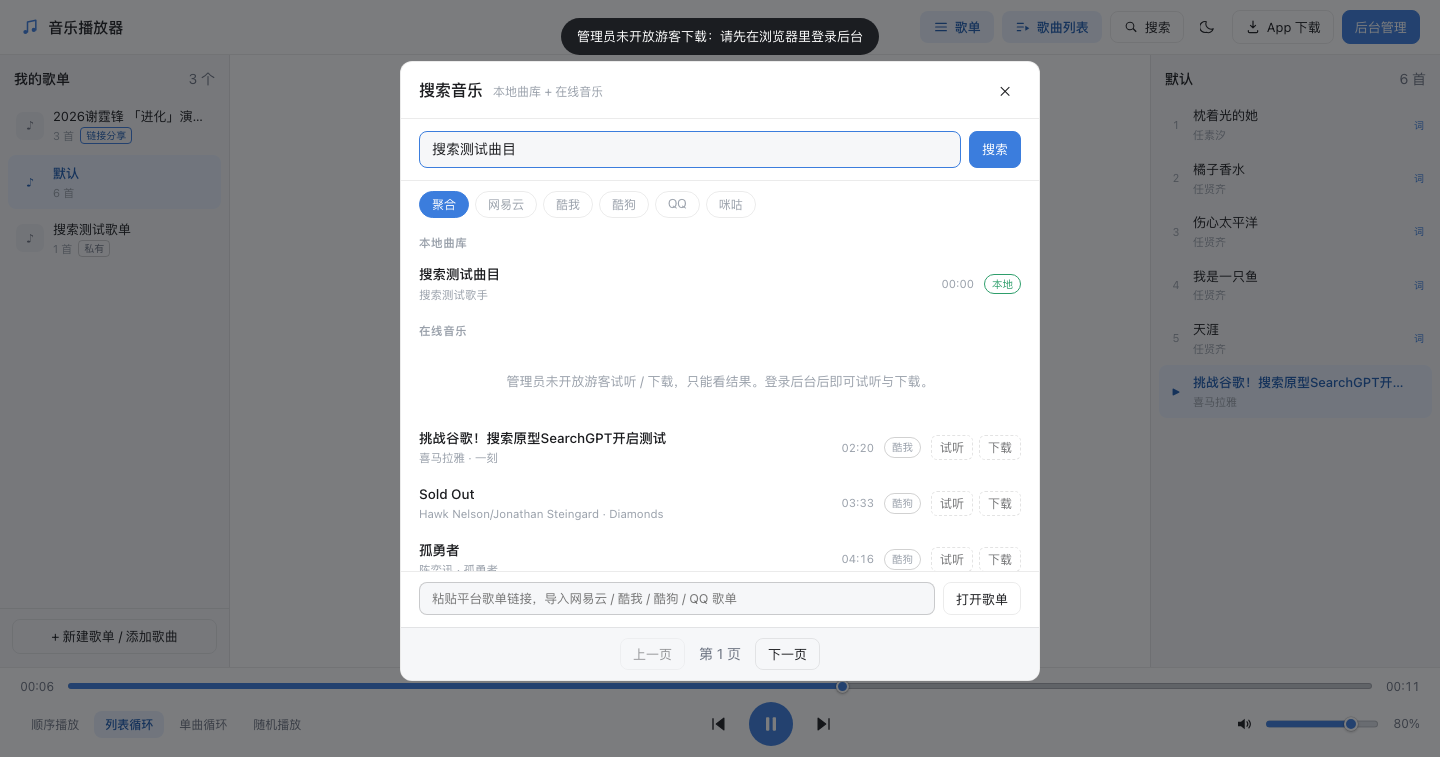Click the 词 lyrics icon for 枕着光的她

pyautogui.click(x=1419, y=125)
